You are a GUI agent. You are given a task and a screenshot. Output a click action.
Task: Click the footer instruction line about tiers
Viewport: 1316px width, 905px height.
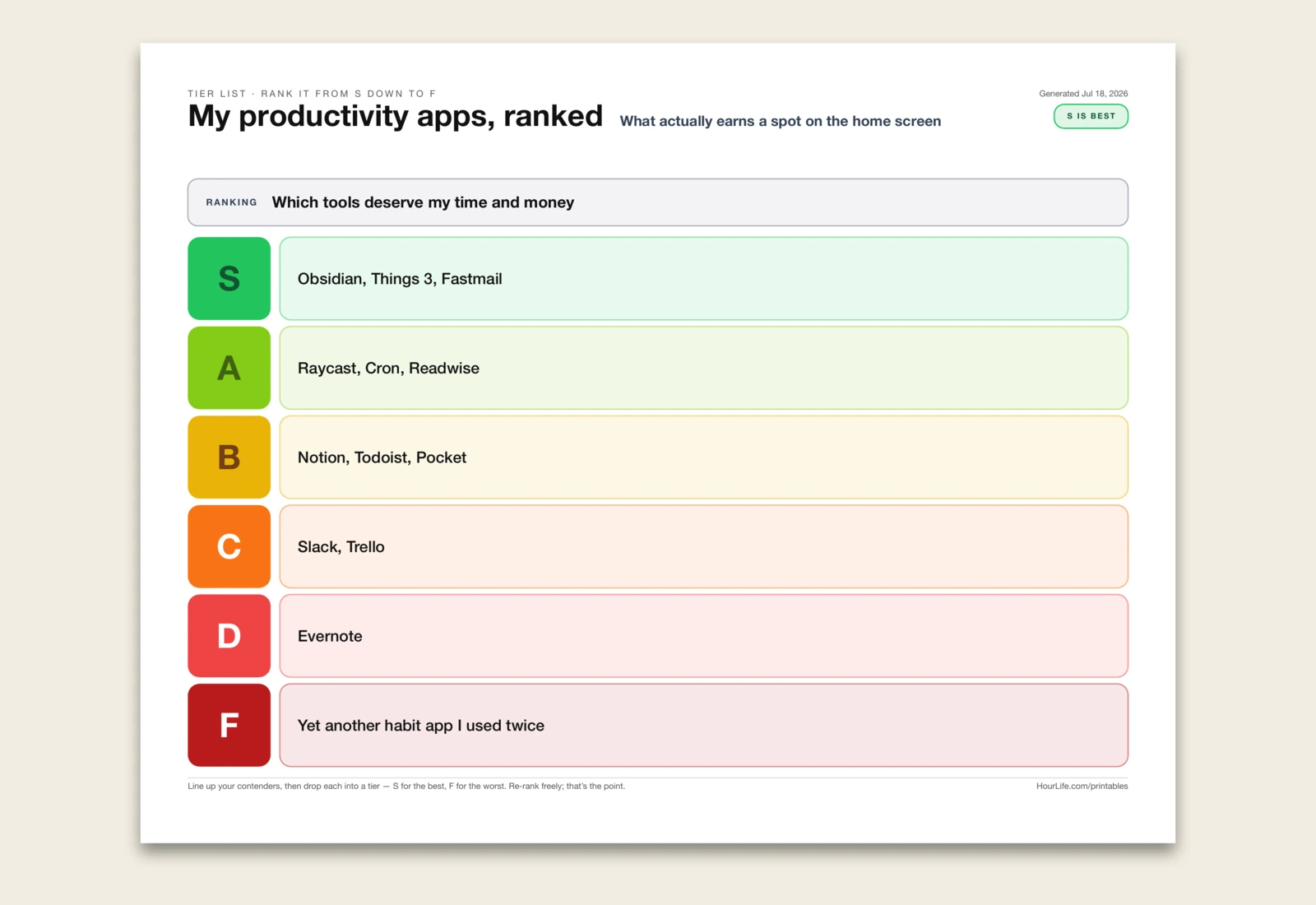click(406, 787)
